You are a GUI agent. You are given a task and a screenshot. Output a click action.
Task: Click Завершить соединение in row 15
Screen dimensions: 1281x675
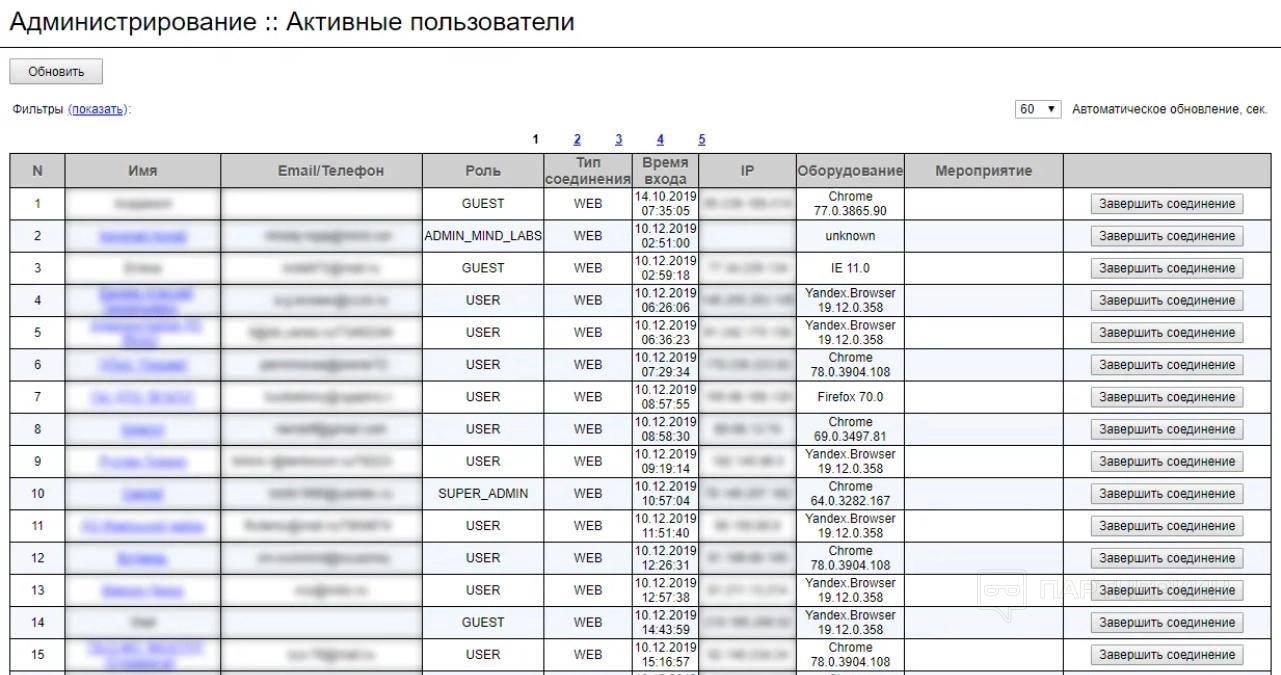tap(1167, 655)
